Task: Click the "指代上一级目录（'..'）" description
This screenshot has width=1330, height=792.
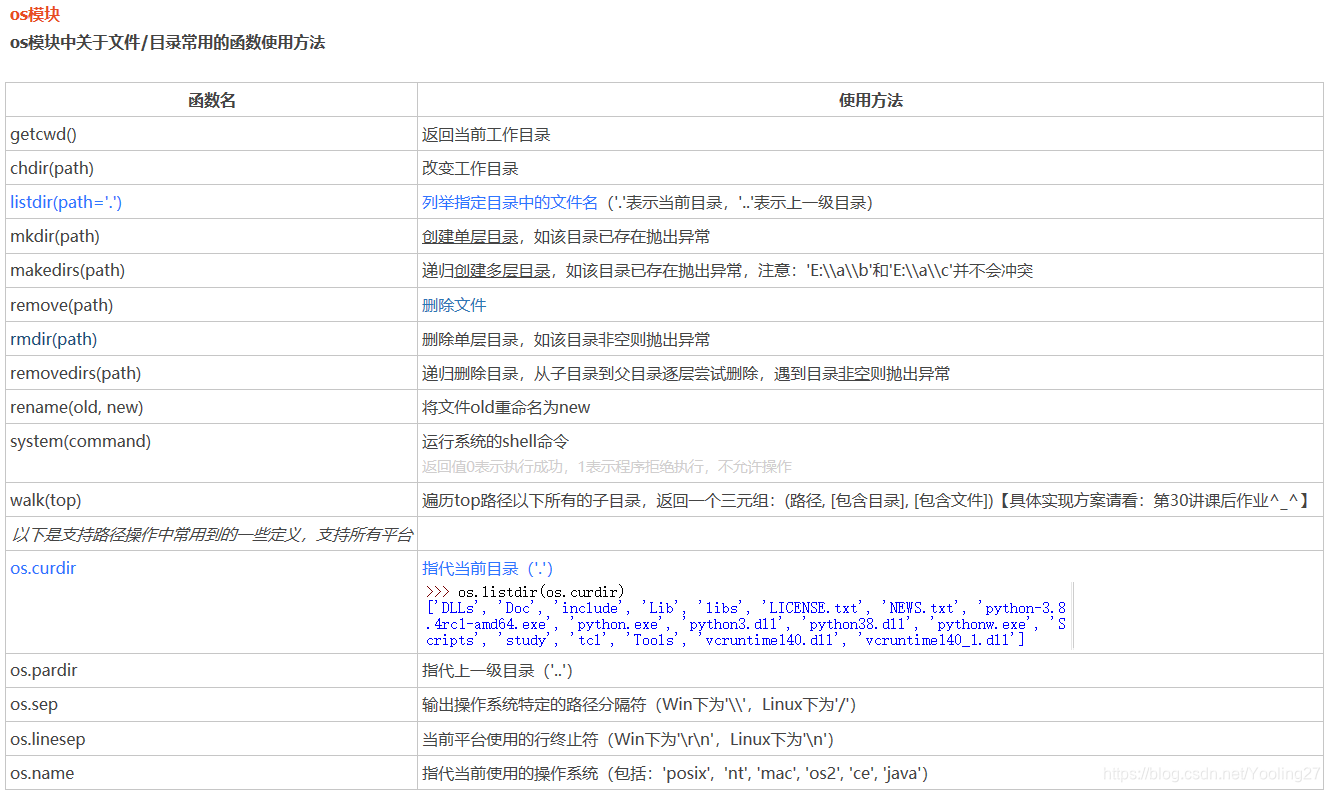Action: point(497,670)
